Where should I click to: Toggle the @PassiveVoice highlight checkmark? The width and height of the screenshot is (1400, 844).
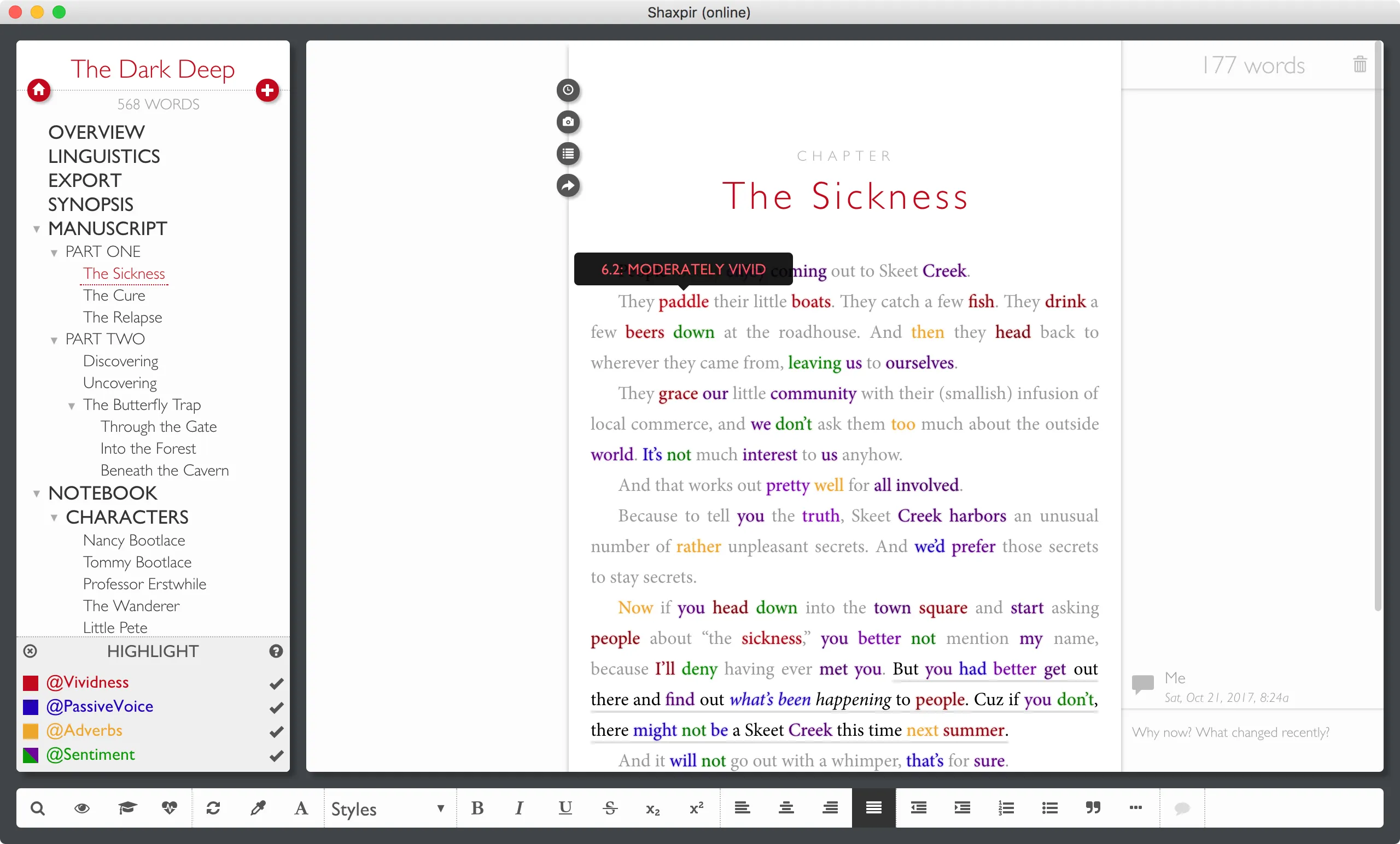tap(276, 707)
